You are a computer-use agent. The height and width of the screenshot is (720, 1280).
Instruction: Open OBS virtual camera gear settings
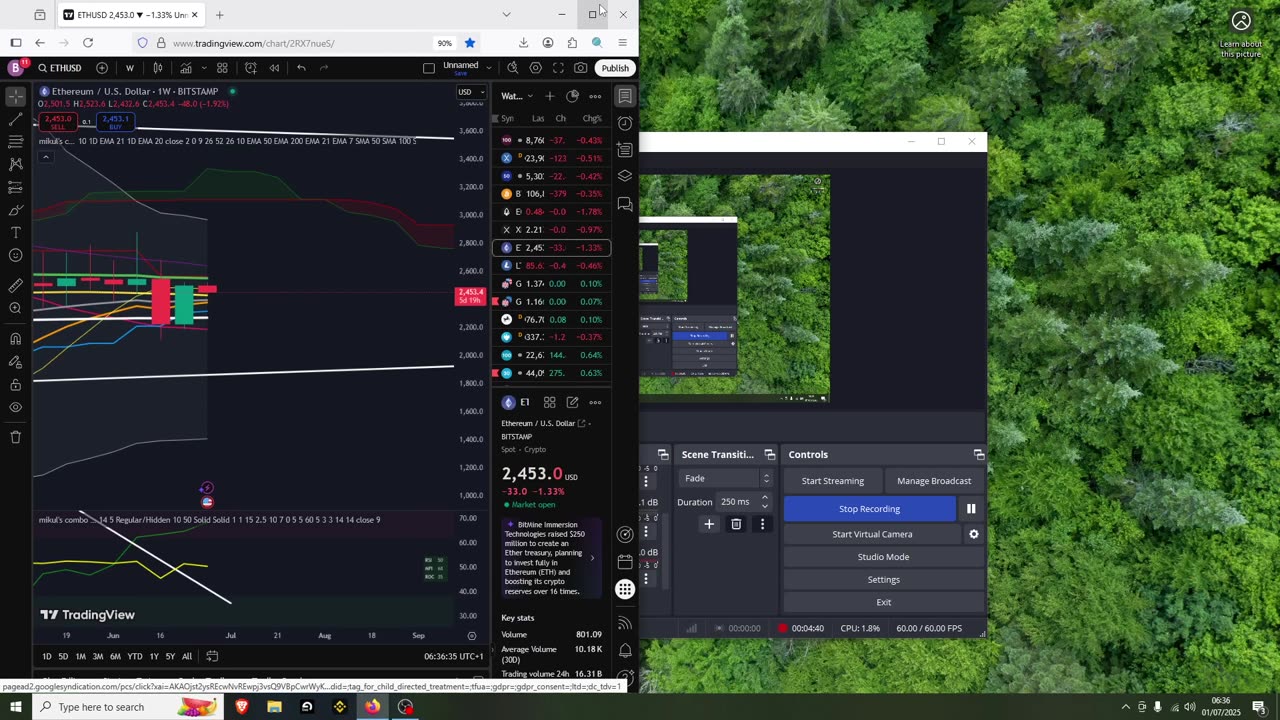[x=973, y=534]
